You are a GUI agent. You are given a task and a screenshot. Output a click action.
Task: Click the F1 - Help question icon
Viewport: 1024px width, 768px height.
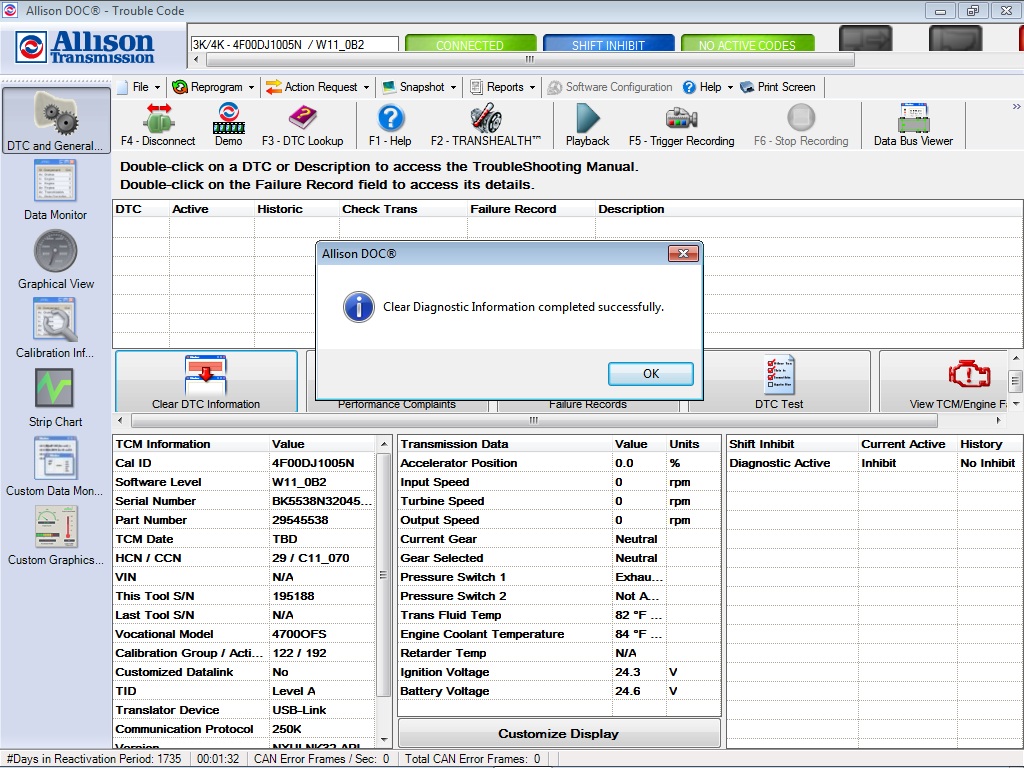coord(391,118)
